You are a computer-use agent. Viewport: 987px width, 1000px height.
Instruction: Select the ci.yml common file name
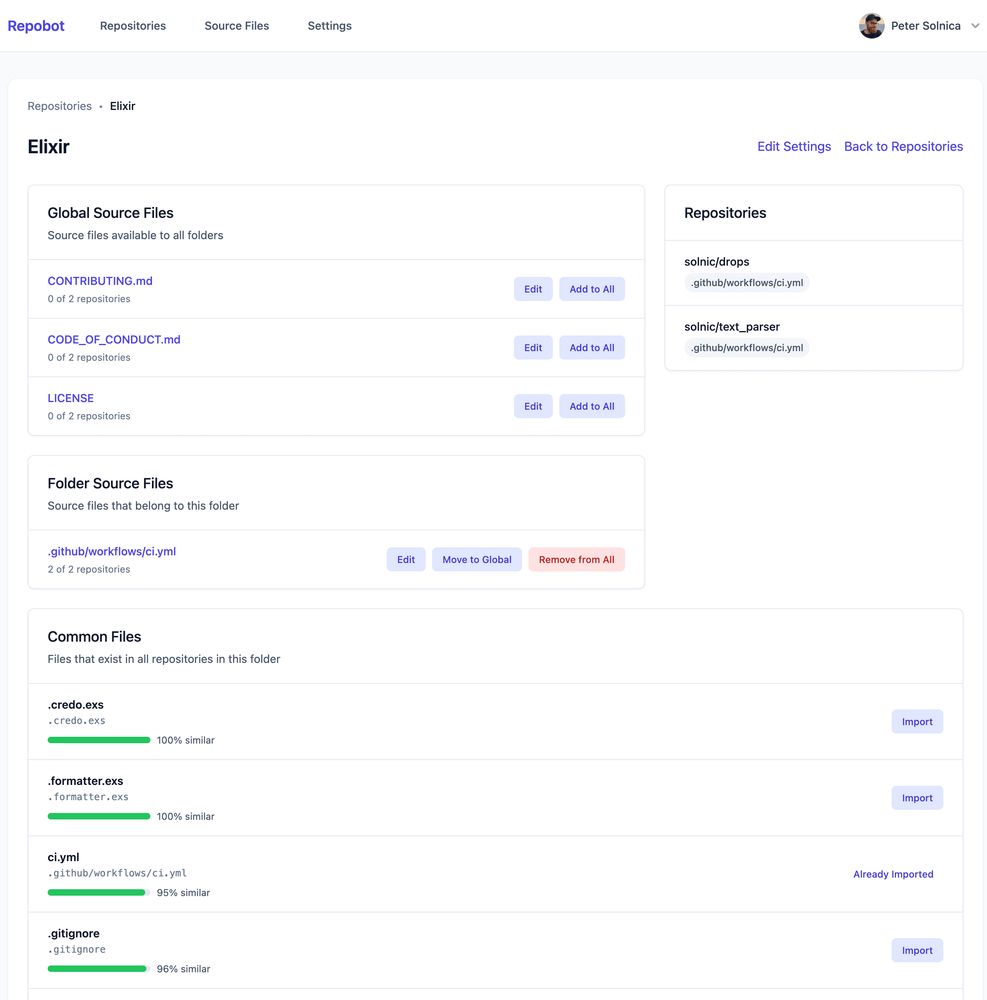click(63, 857)
